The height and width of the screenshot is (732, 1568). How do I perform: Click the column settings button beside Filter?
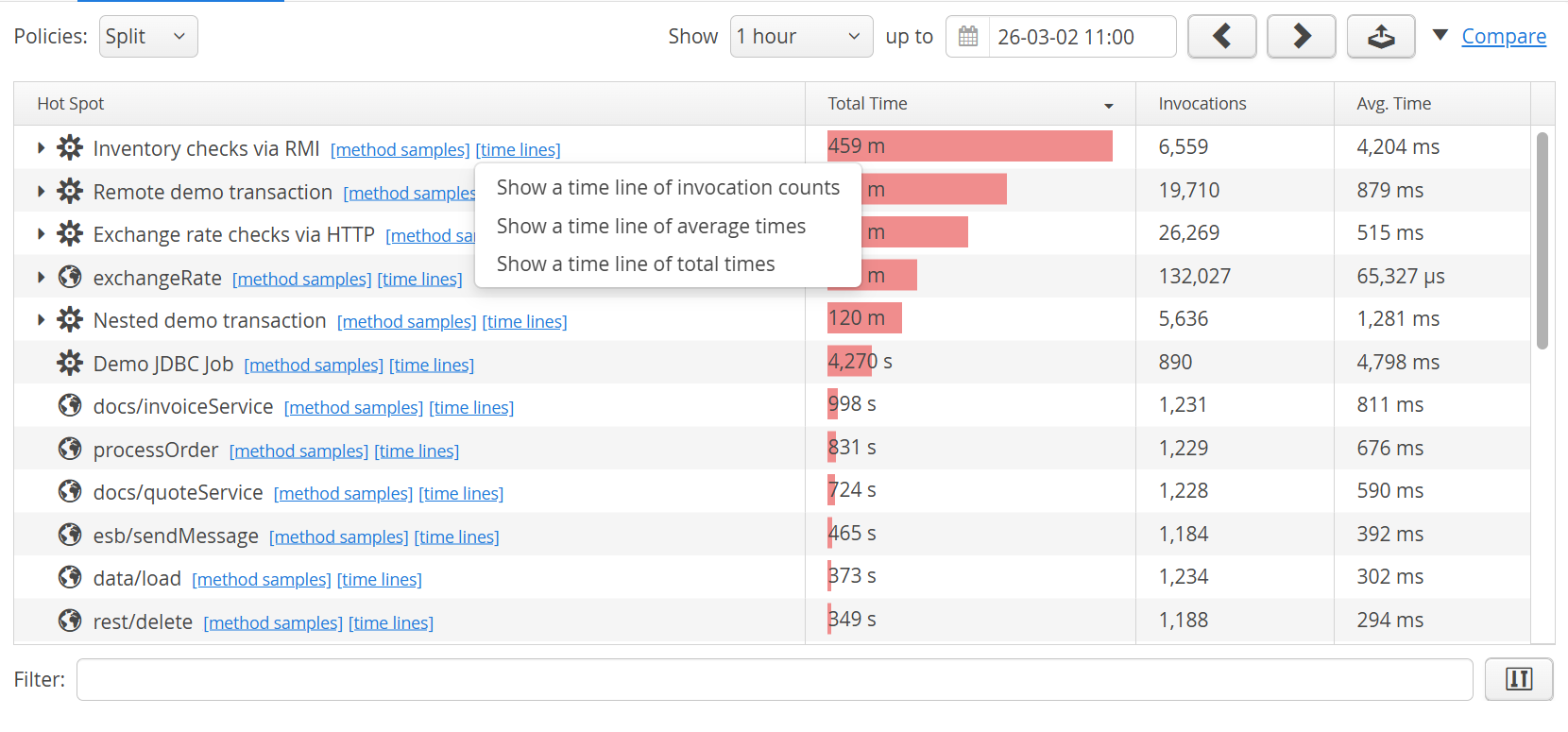(1518, 679)
